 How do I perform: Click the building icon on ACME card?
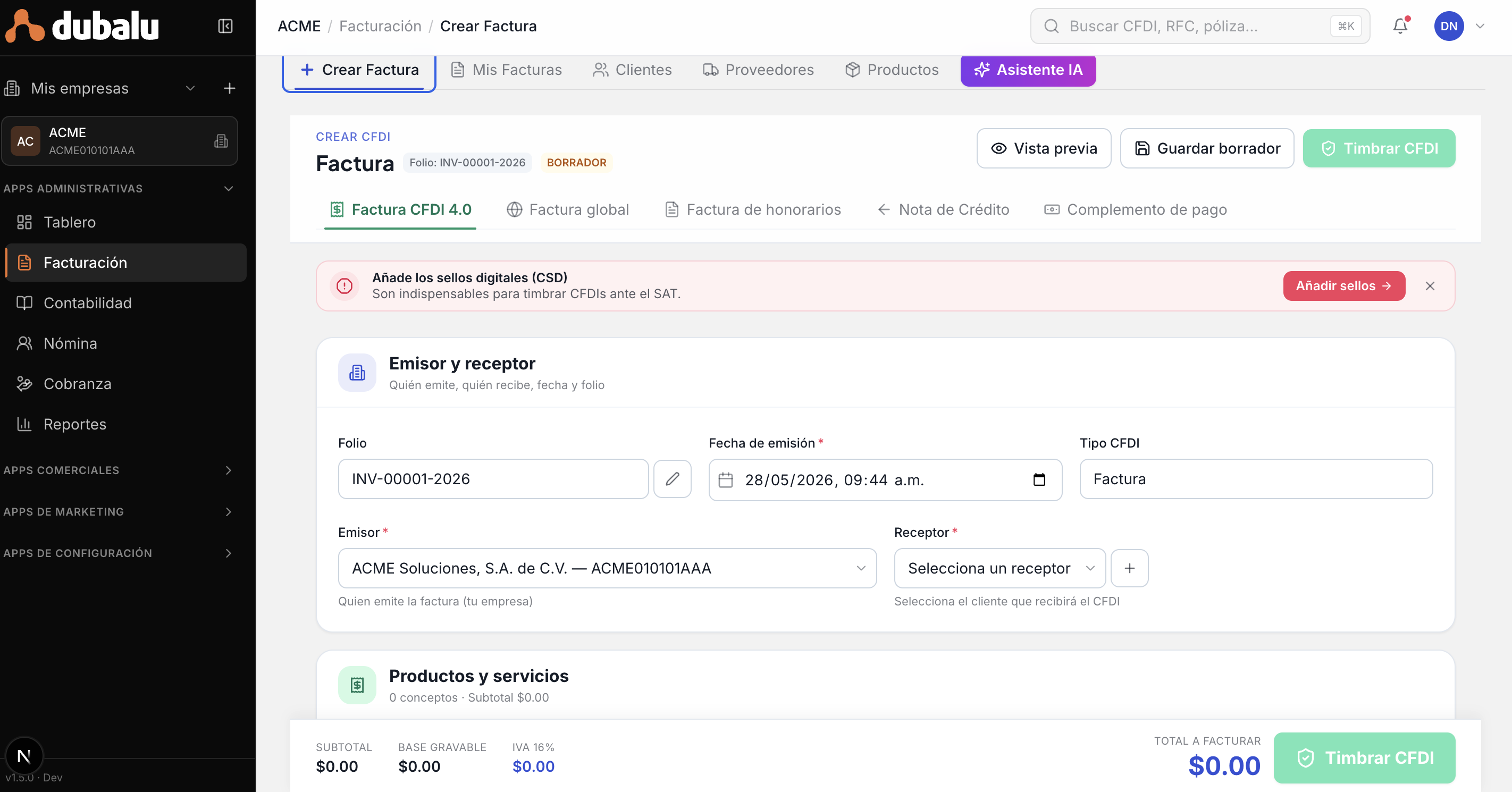[221, 141]
